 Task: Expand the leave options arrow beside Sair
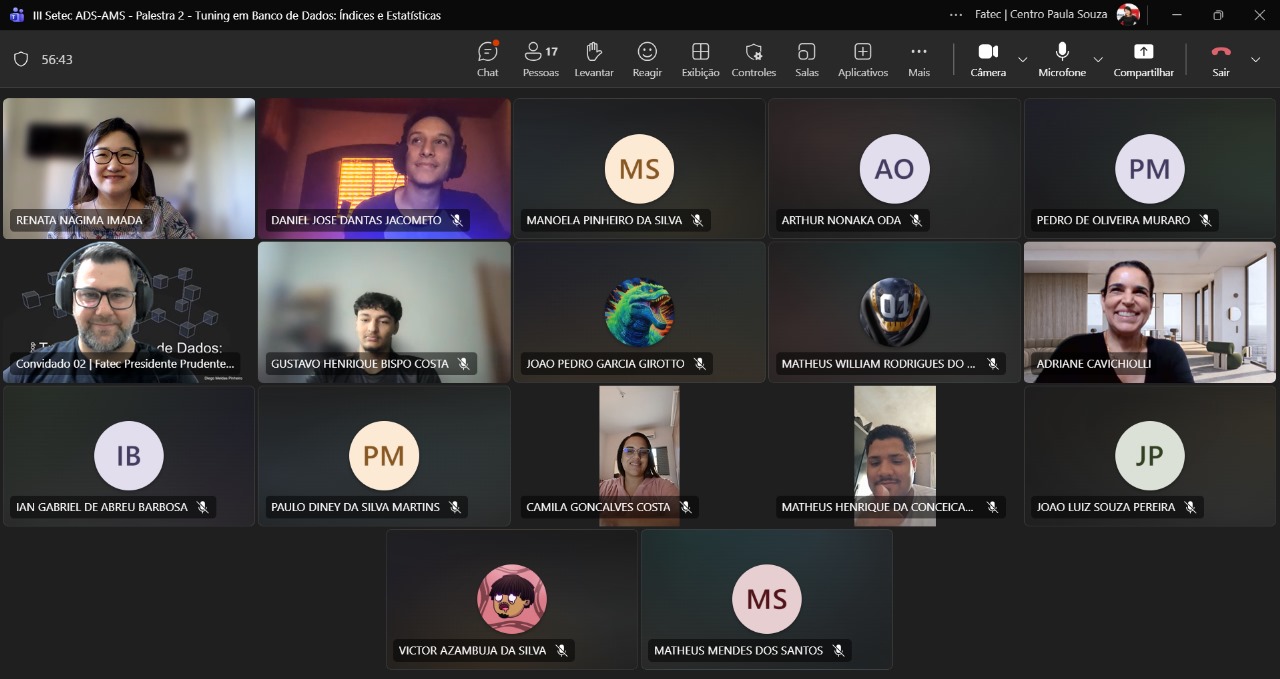tap(1255, 60)
